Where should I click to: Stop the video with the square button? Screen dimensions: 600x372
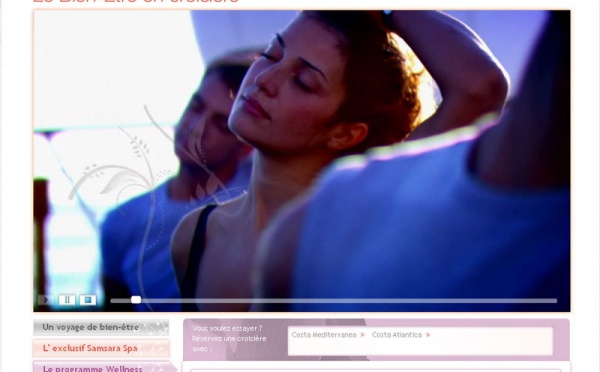[88, 300]
